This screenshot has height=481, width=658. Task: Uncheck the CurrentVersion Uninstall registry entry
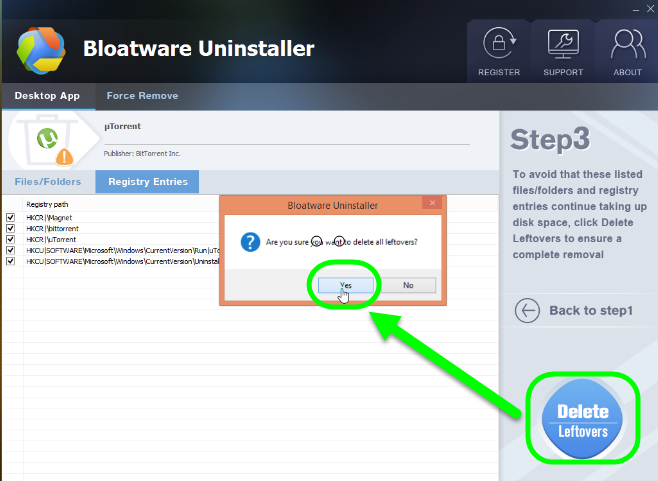10,261
